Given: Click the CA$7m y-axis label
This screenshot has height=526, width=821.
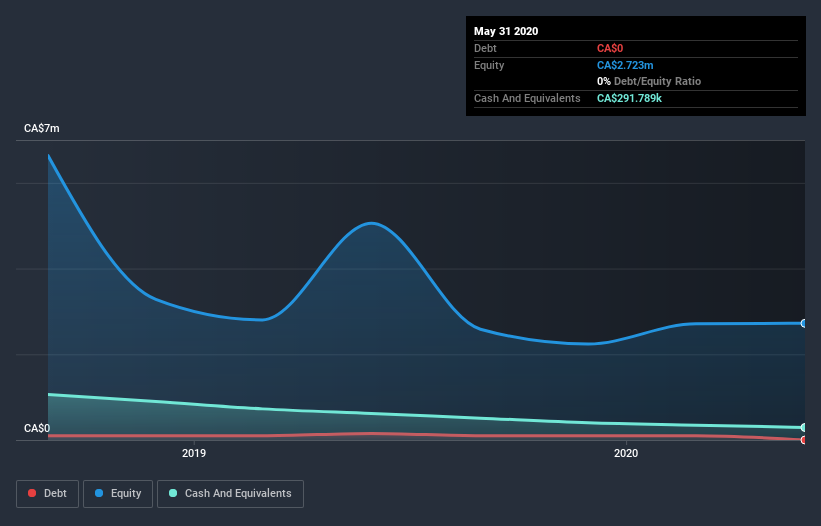Looking at the screenshot, I should coord(42,128).
